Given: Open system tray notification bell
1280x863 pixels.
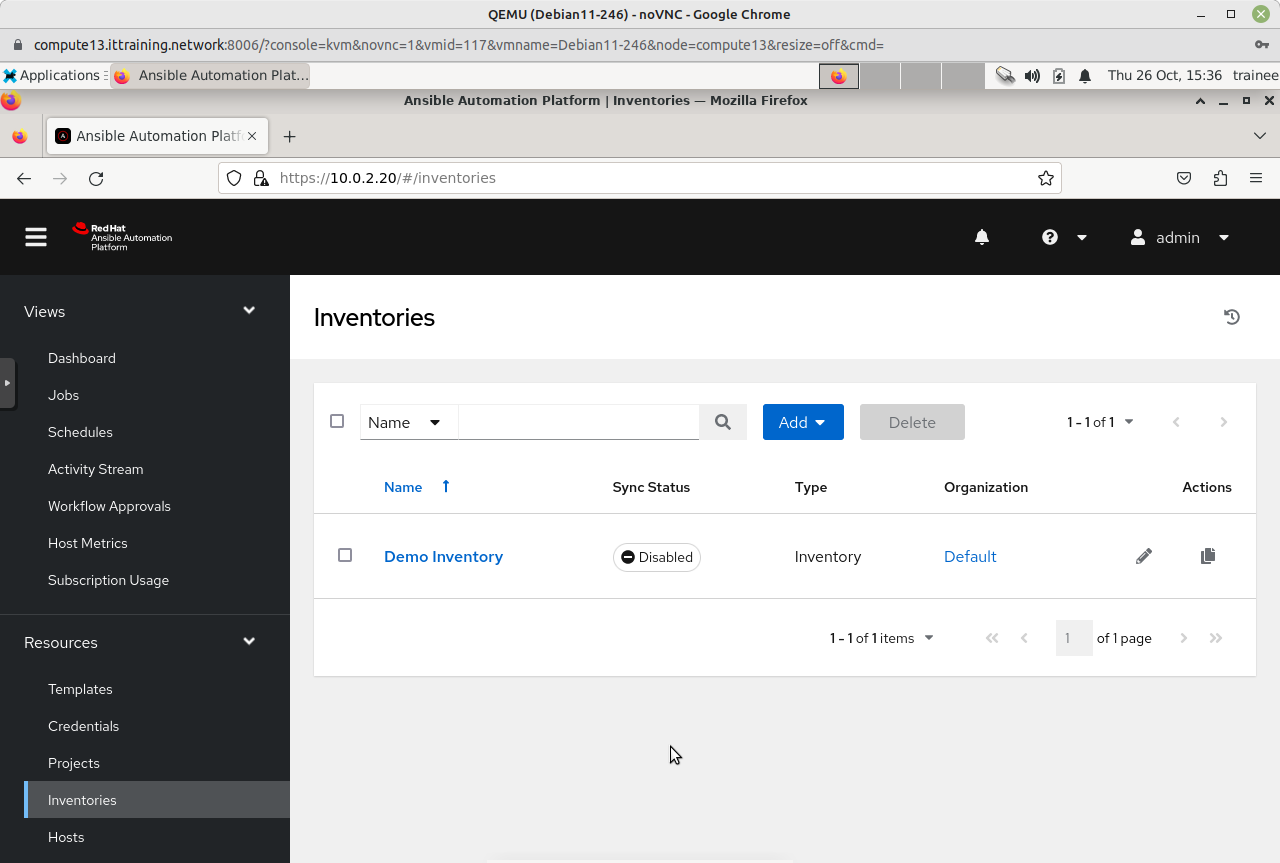Looking at the screenshot, I should coord(1085,75).
